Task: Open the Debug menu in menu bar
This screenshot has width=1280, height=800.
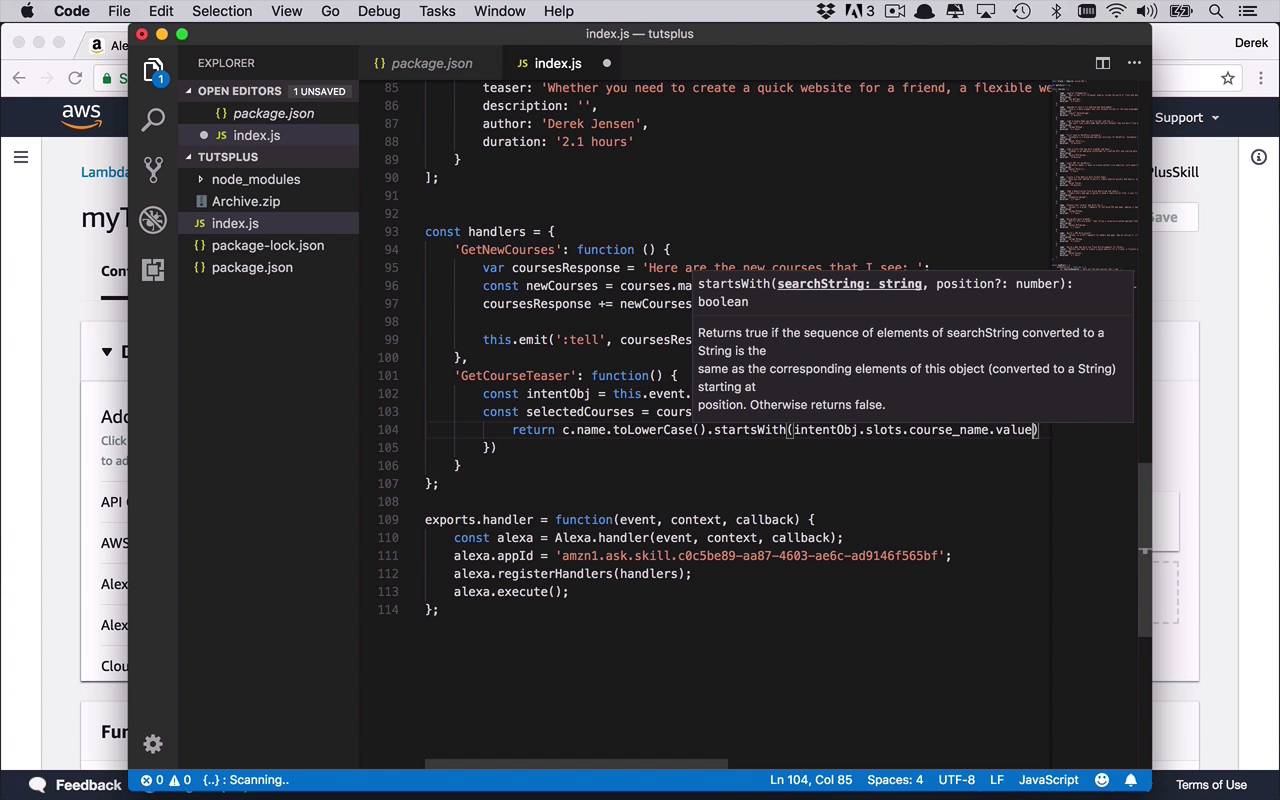Action: [379, 11]
